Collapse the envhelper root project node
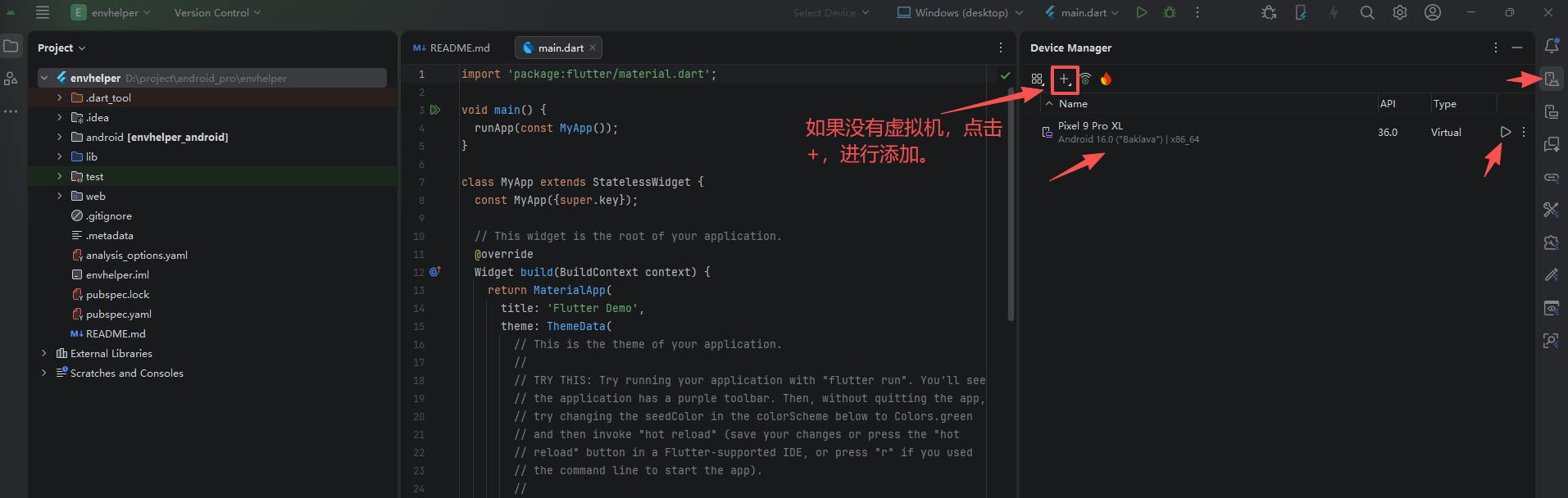 pyautogui.click(x=44, y=78)
